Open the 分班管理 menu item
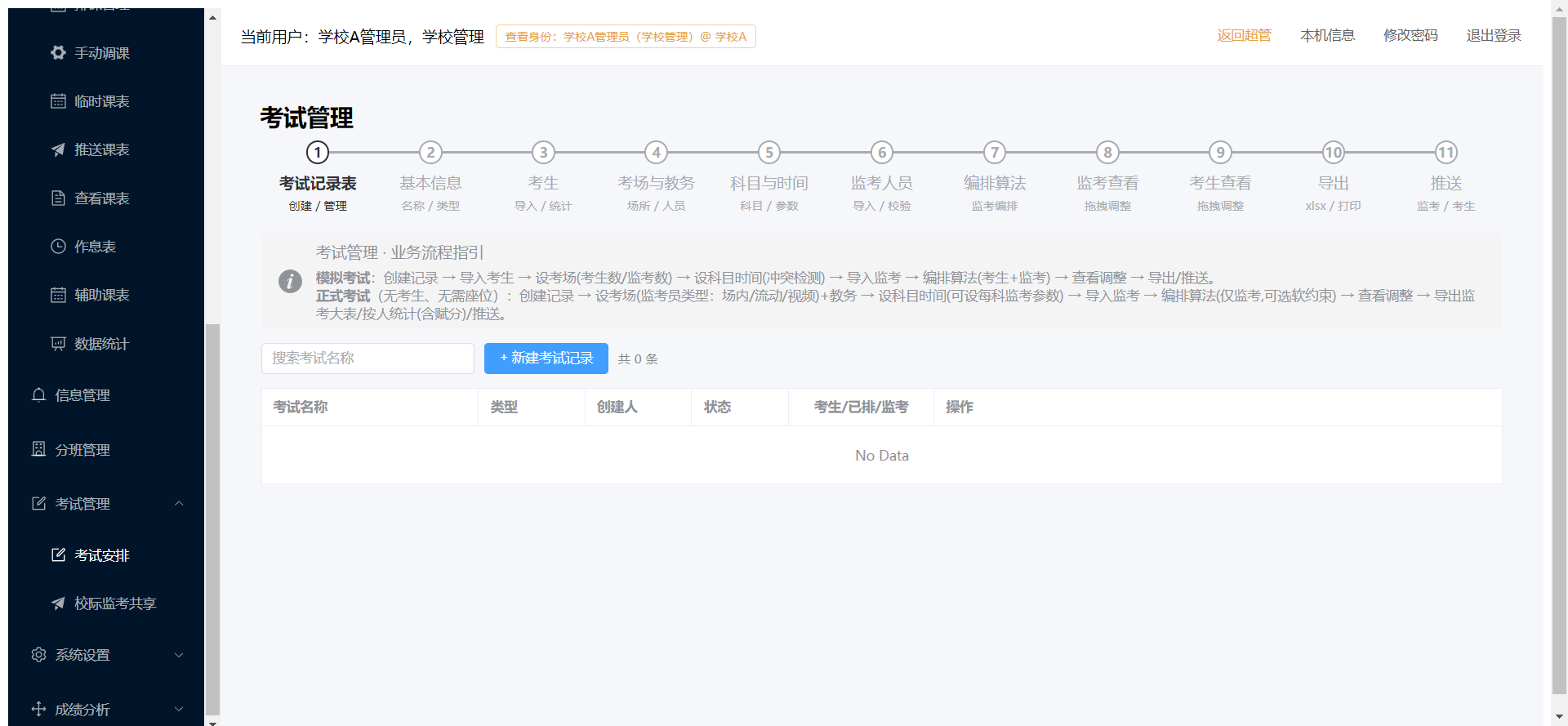The image size is (1568, 726). [106, 449]
